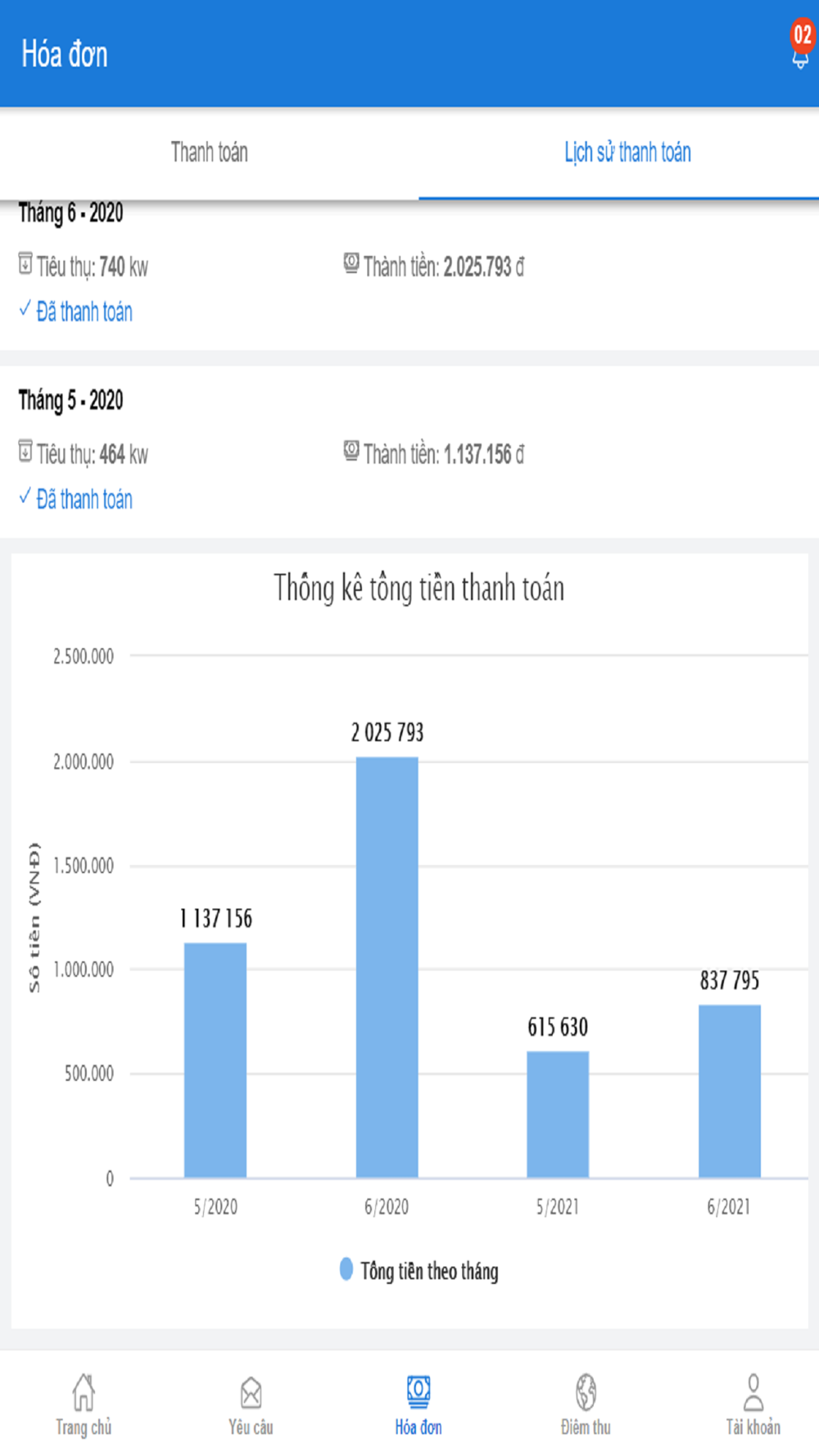
Task: Click the 6/2020 bar showing 2 025 793
Action: pos(387,966)
